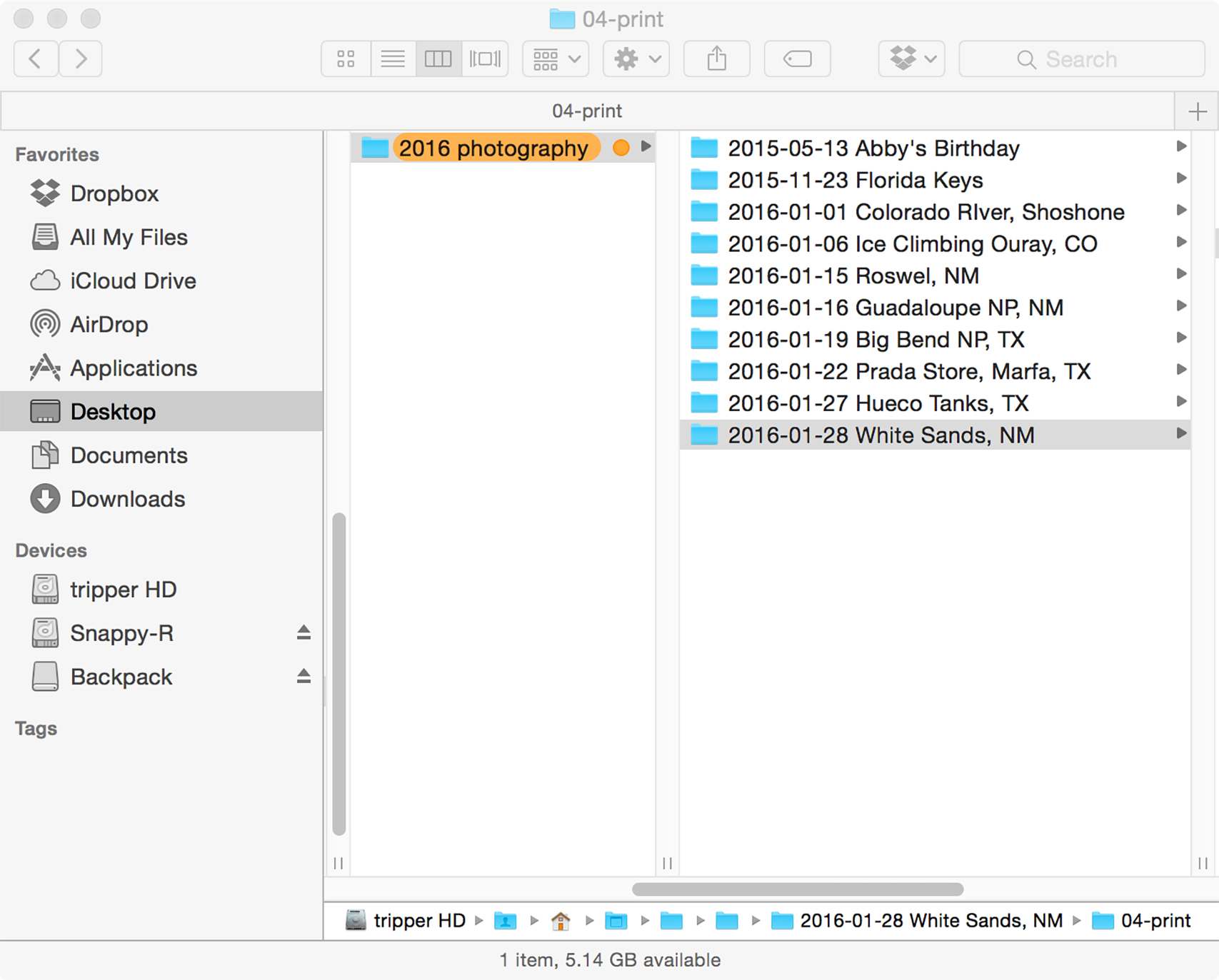
Task: Eject the Backpack drive
Action: pos(304,677)
